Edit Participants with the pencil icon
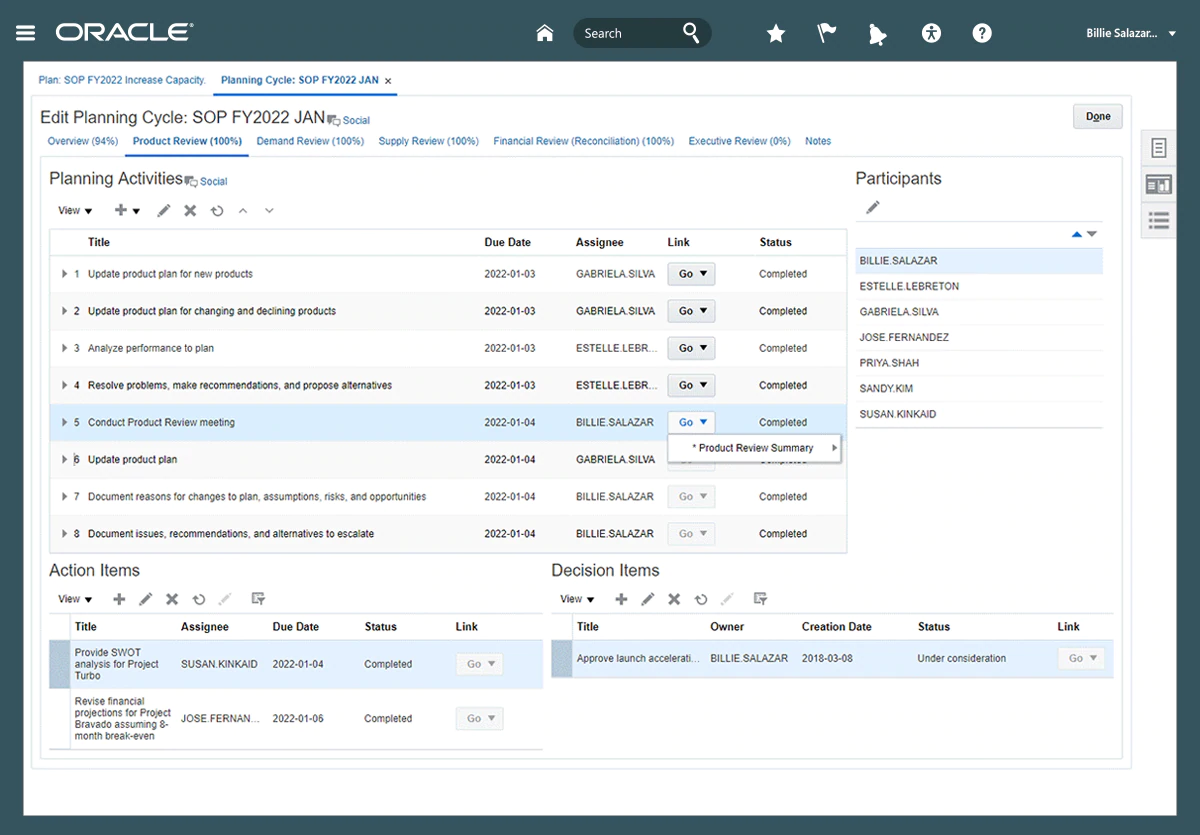The height and width of the screenshot is (835, 1200). pyautogui.click(x=873, y=208)
